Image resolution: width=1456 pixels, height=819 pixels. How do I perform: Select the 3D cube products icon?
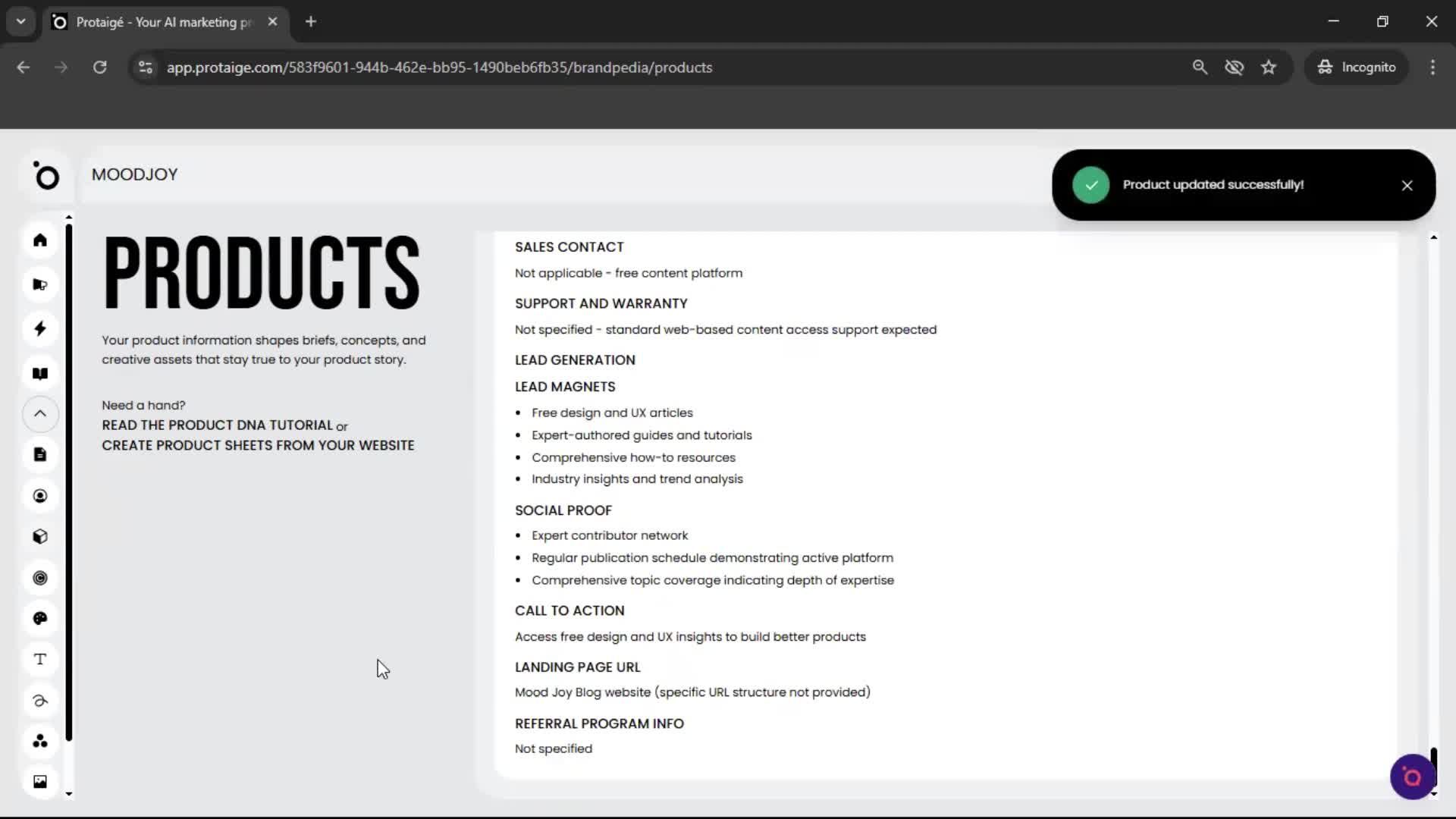[39, 536]
